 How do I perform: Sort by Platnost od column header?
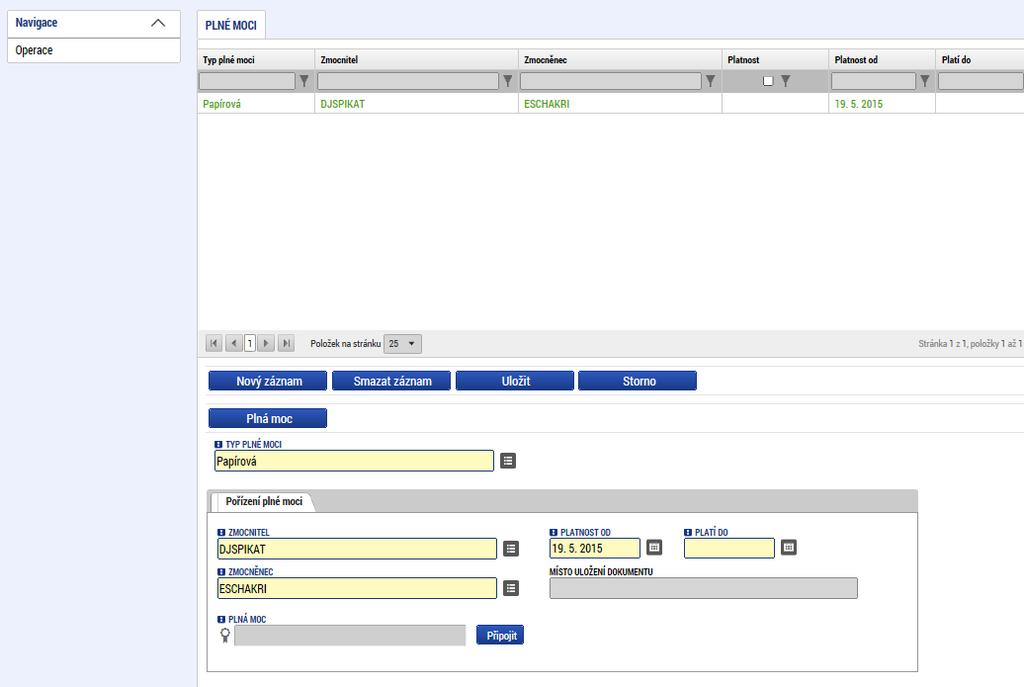click(x=882, y=59)
